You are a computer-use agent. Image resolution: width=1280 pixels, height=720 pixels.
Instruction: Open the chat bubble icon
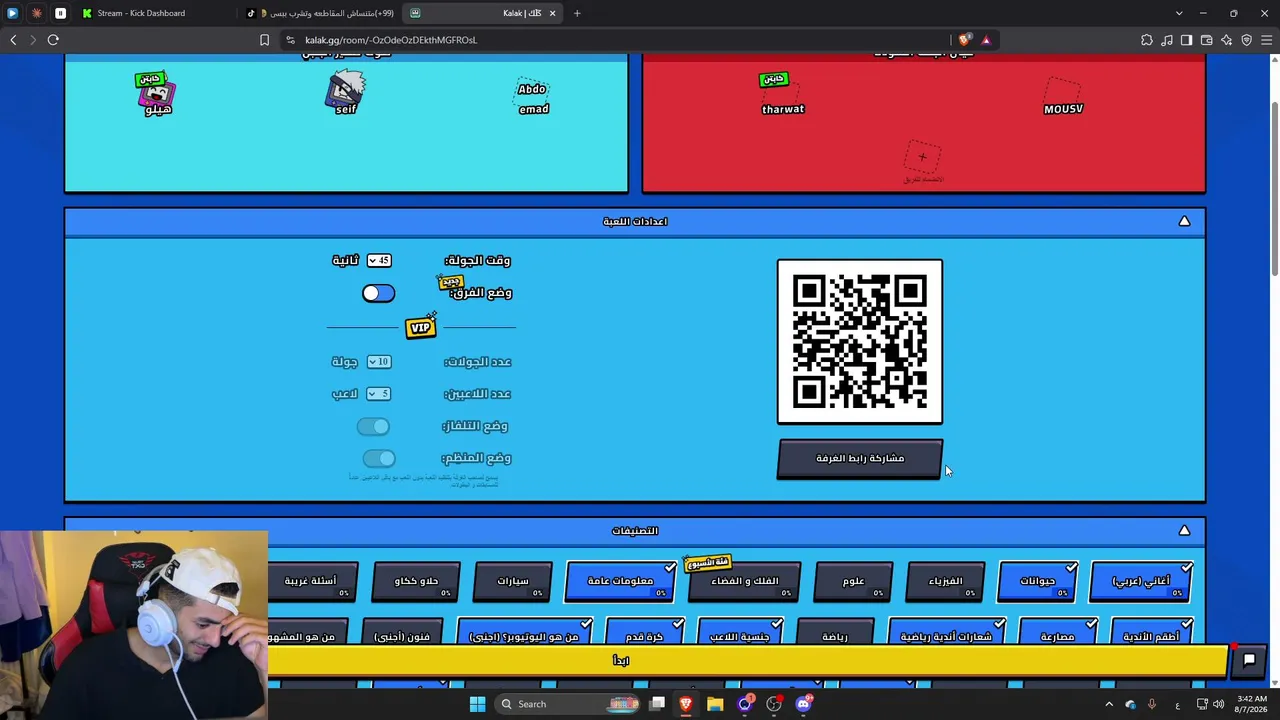click(x=1249, y=660)
